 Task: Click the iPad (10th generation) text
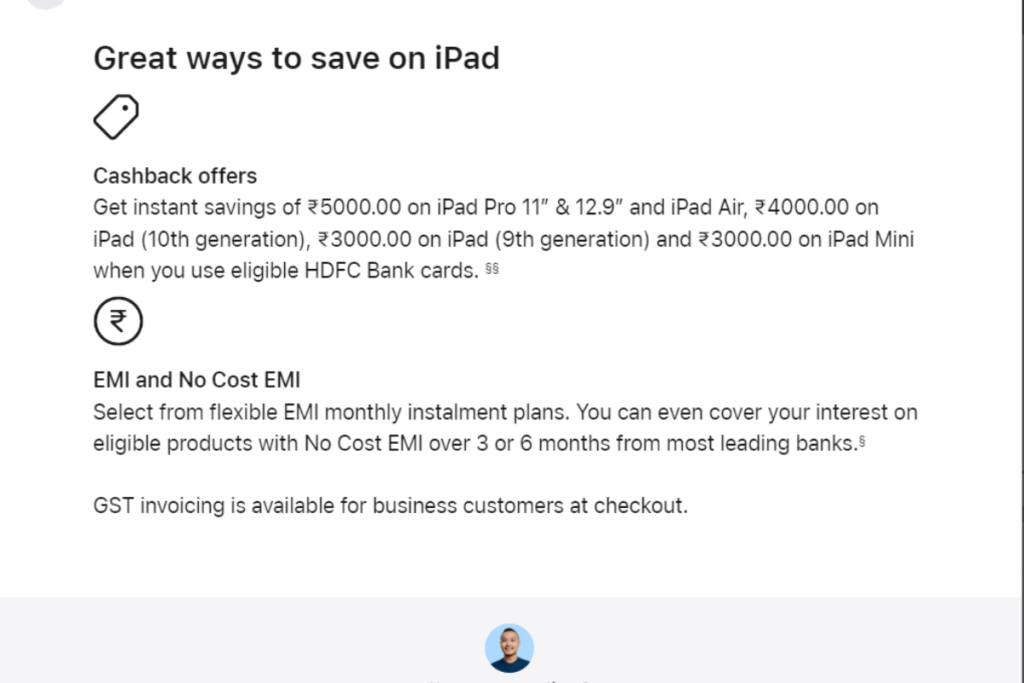click(x=199, y=239)
